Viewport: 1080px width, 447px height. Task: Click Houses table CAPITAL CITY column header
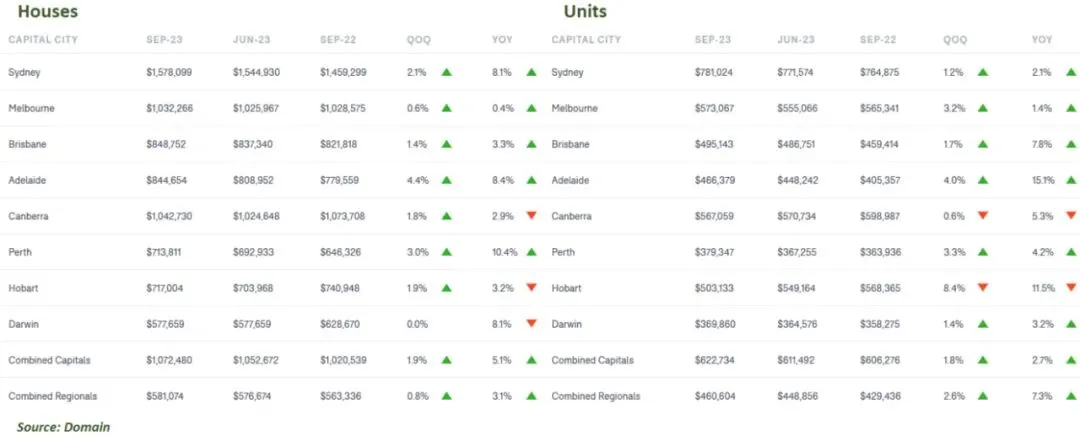(x=43, y=40)
